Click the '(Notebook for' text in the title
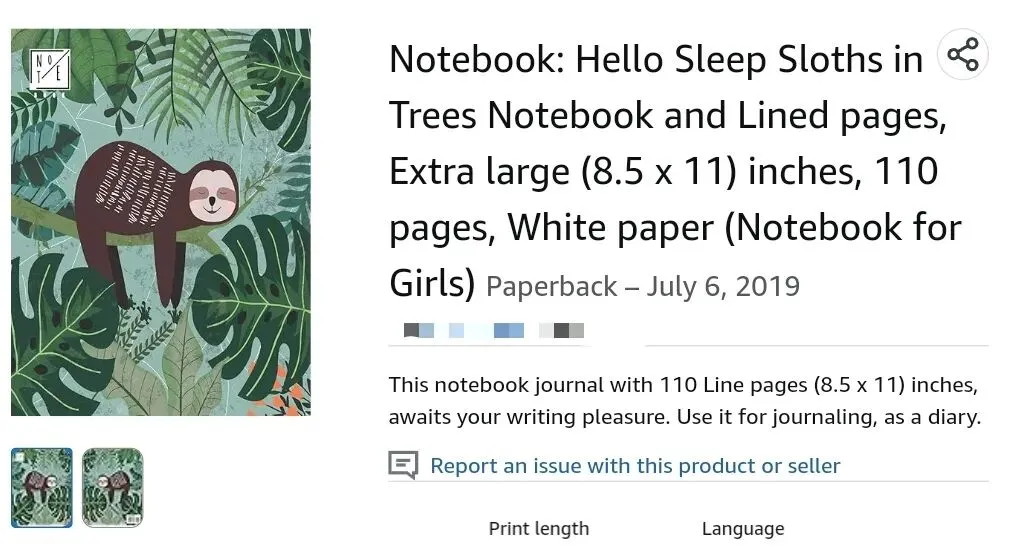 click(x=842, y=228)
